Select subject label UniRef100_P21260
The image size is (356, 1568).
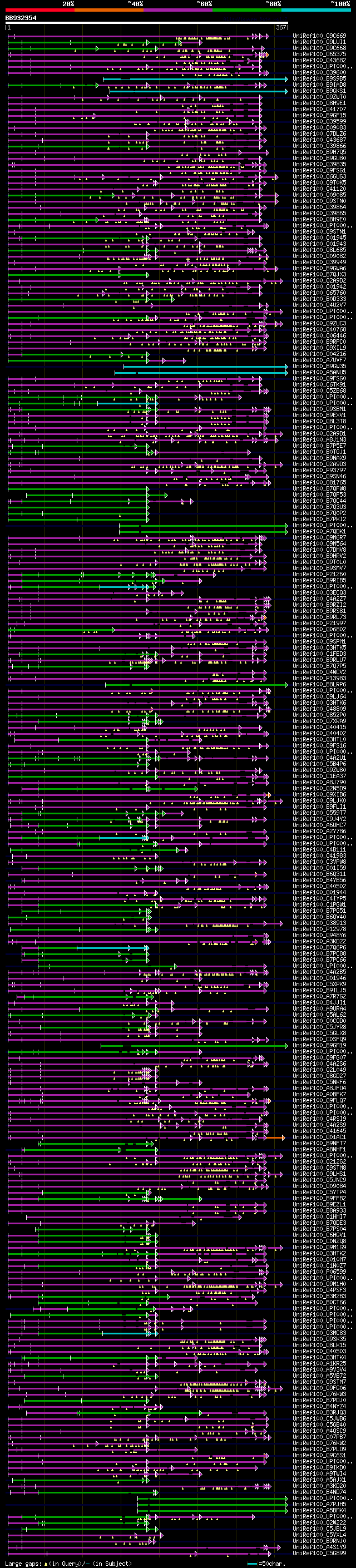[319, 575]
